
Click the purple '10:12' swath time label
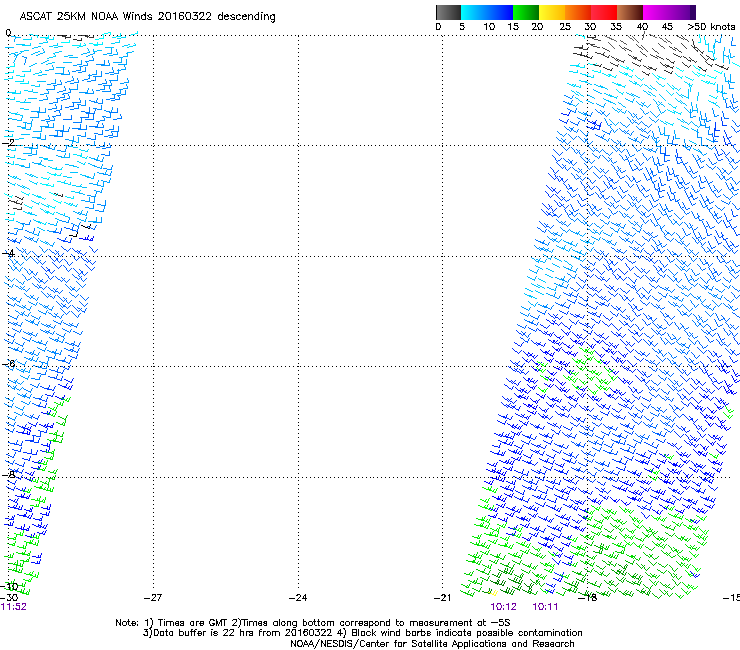(x=504, y=607)
